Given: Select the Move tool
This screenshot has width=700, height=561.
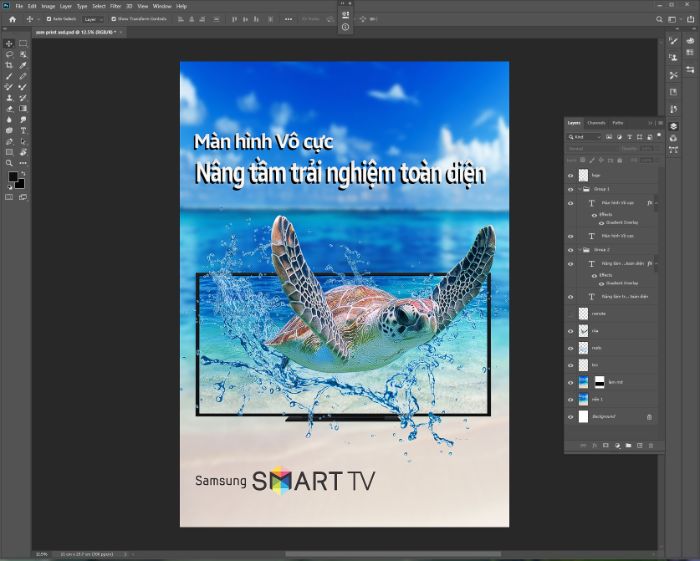Looking at the screenshot, I should point(9,43).
